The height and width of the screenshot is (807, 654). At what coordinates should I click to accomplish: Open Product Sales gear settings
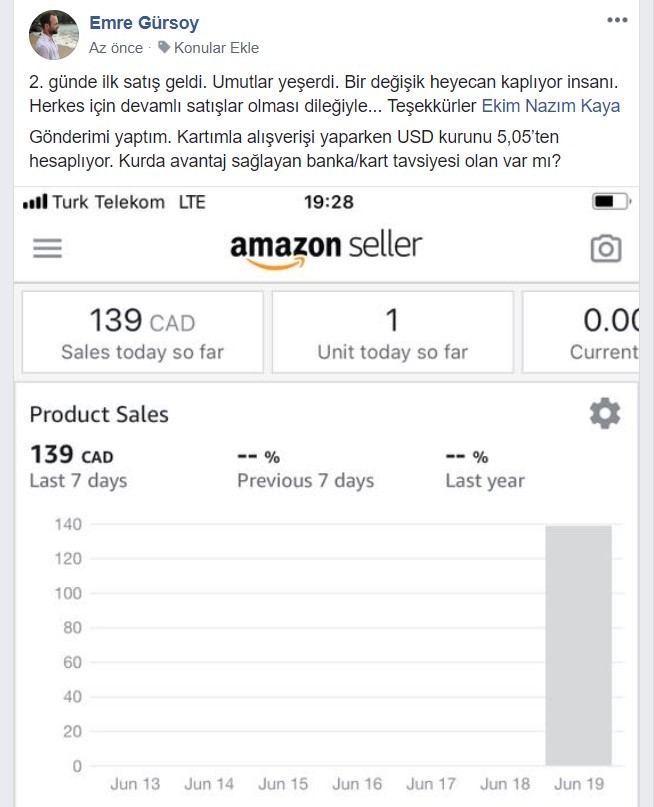(x=605, y=413)
